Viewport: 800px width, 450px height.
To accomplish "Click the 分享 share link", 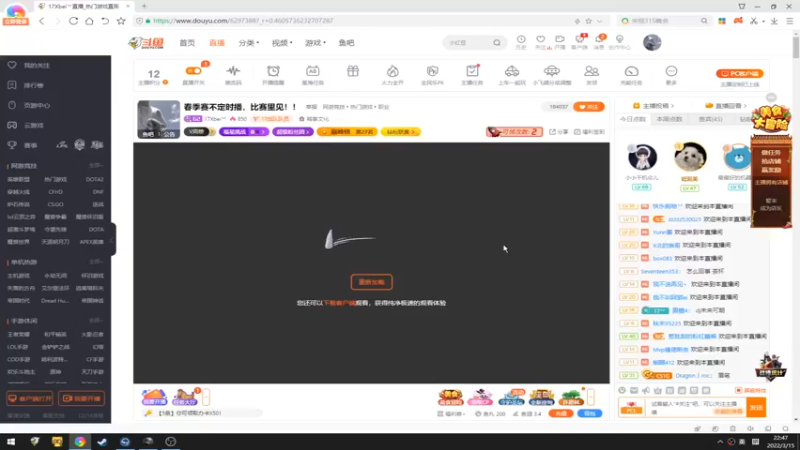I will 559,132.
